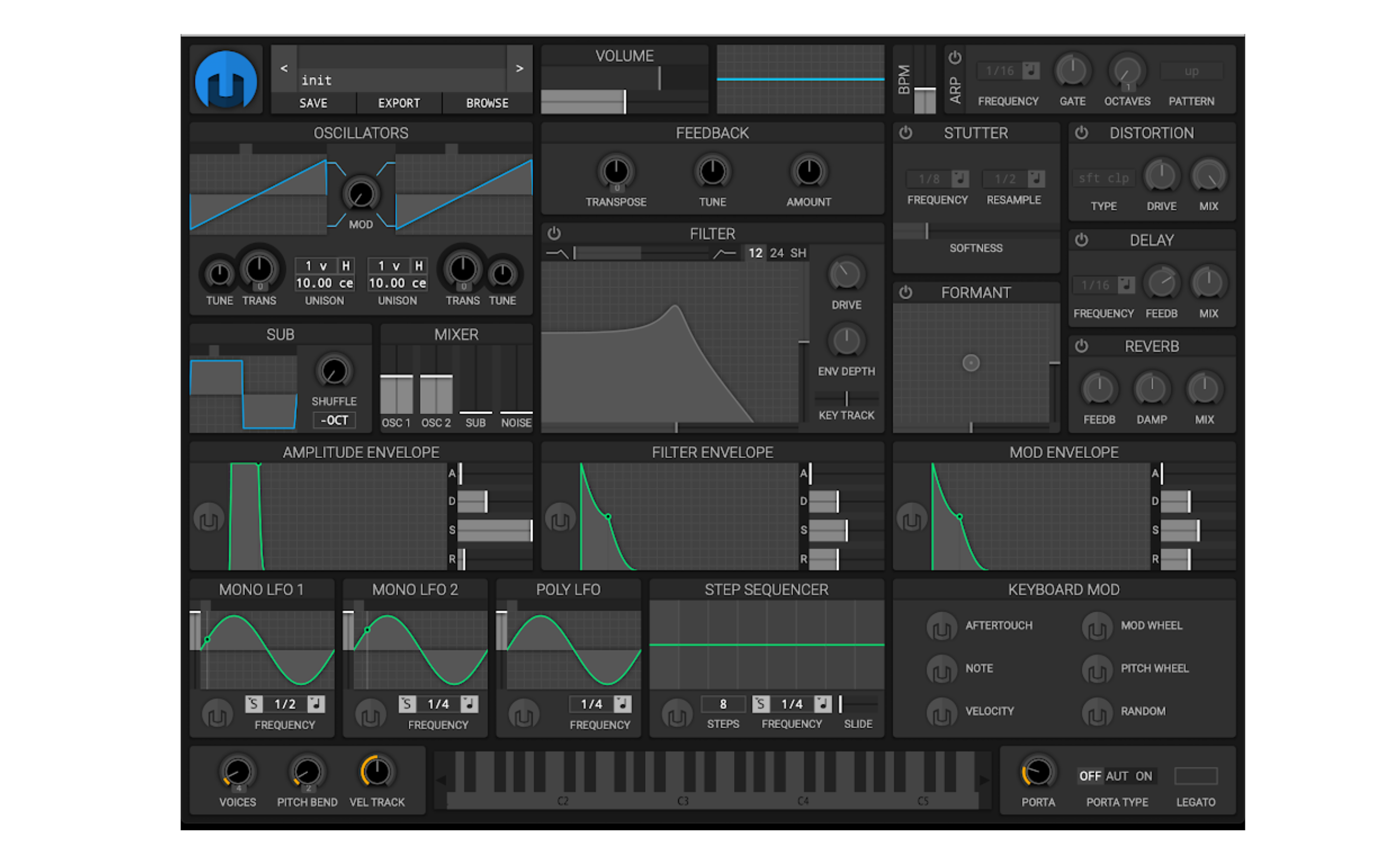Image resolution: width=1400 pixels, height=868 pixels.
Task: Click the Poly LFO tempo note icon
Action: tap(622, 704)
